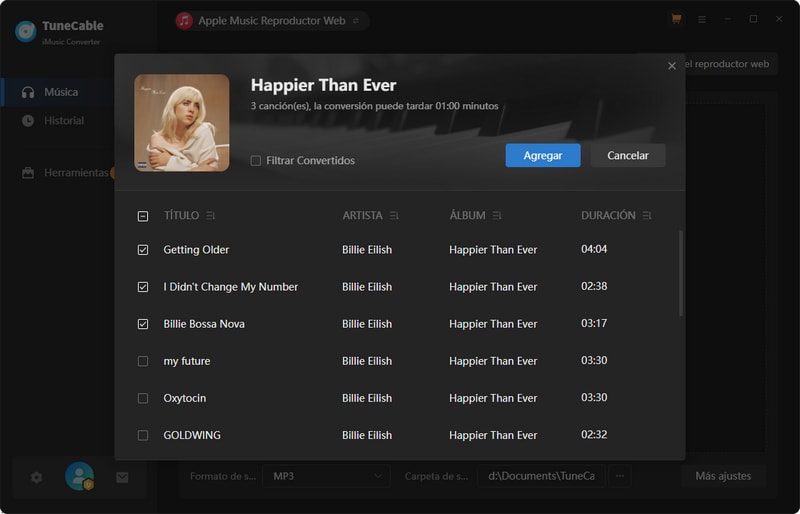Enable Filtrar Convertidos checkbox
The height and width of the screenshot is (514, 800).
pos(256,160)
